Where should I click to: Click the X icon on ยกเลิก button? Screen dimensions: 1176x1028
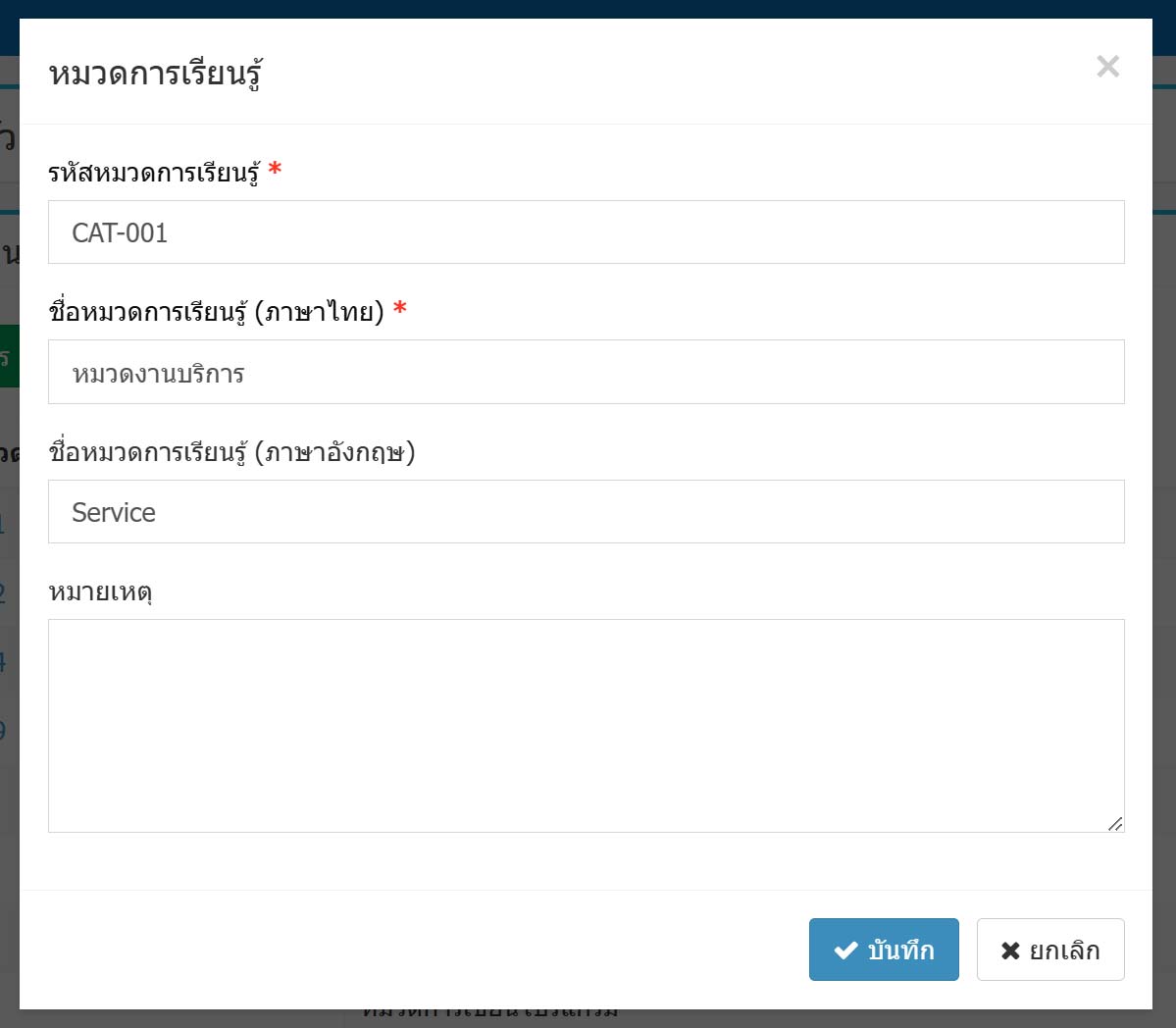pyautogui.click(x=1010, y=951)
